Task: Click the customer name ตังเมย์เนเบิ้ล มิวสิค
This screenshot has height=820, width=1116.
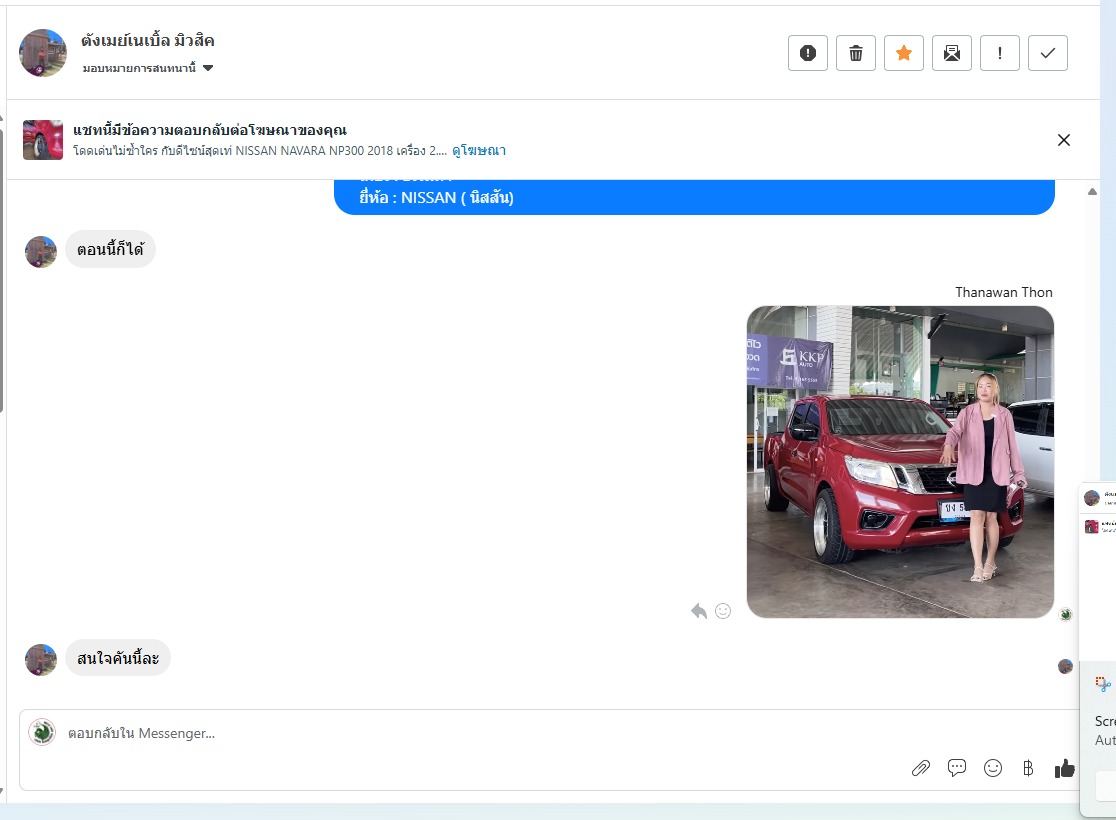Action: point(147,41)
